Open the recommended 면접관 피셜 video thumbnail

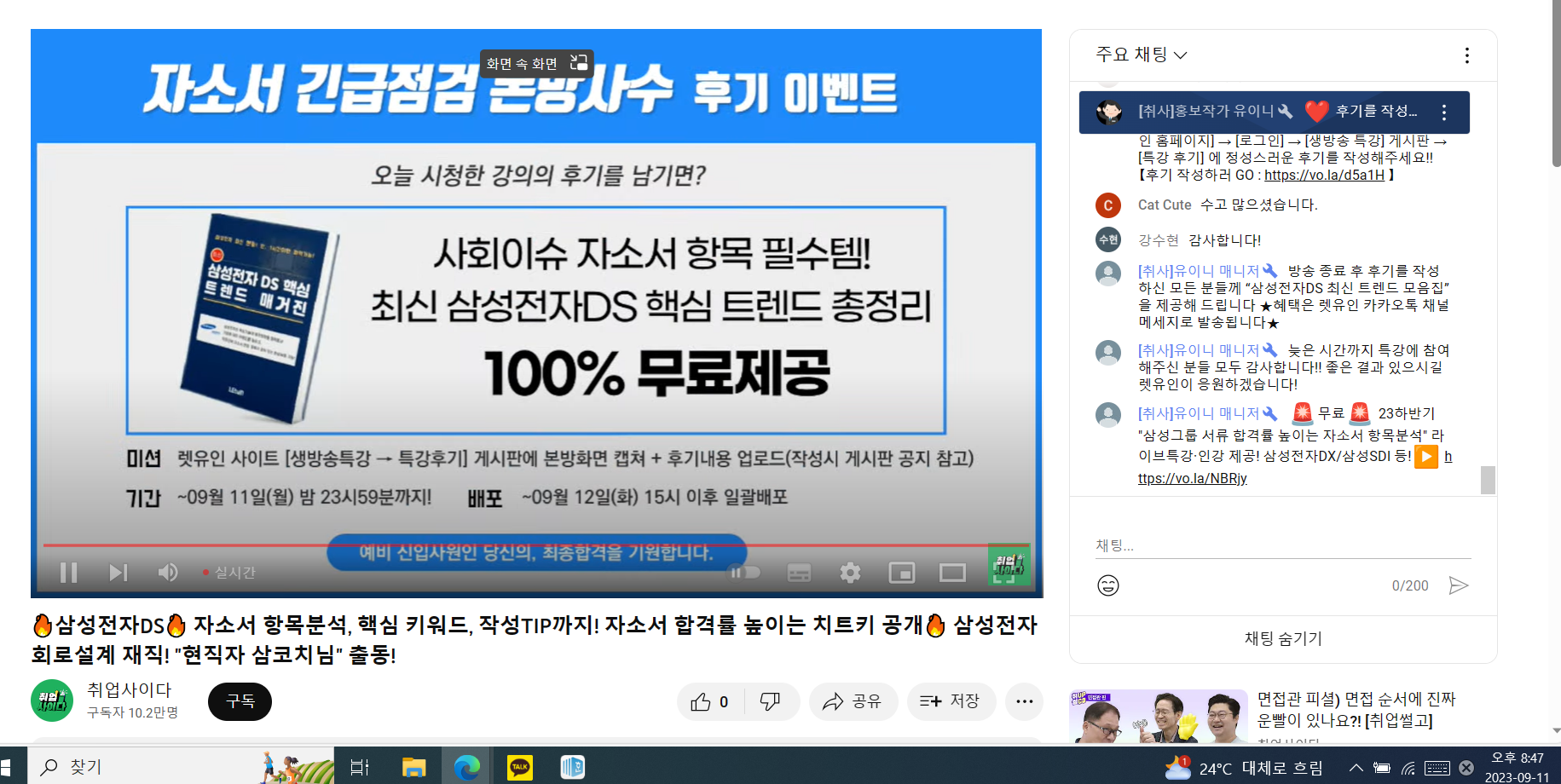[1159, 716]
